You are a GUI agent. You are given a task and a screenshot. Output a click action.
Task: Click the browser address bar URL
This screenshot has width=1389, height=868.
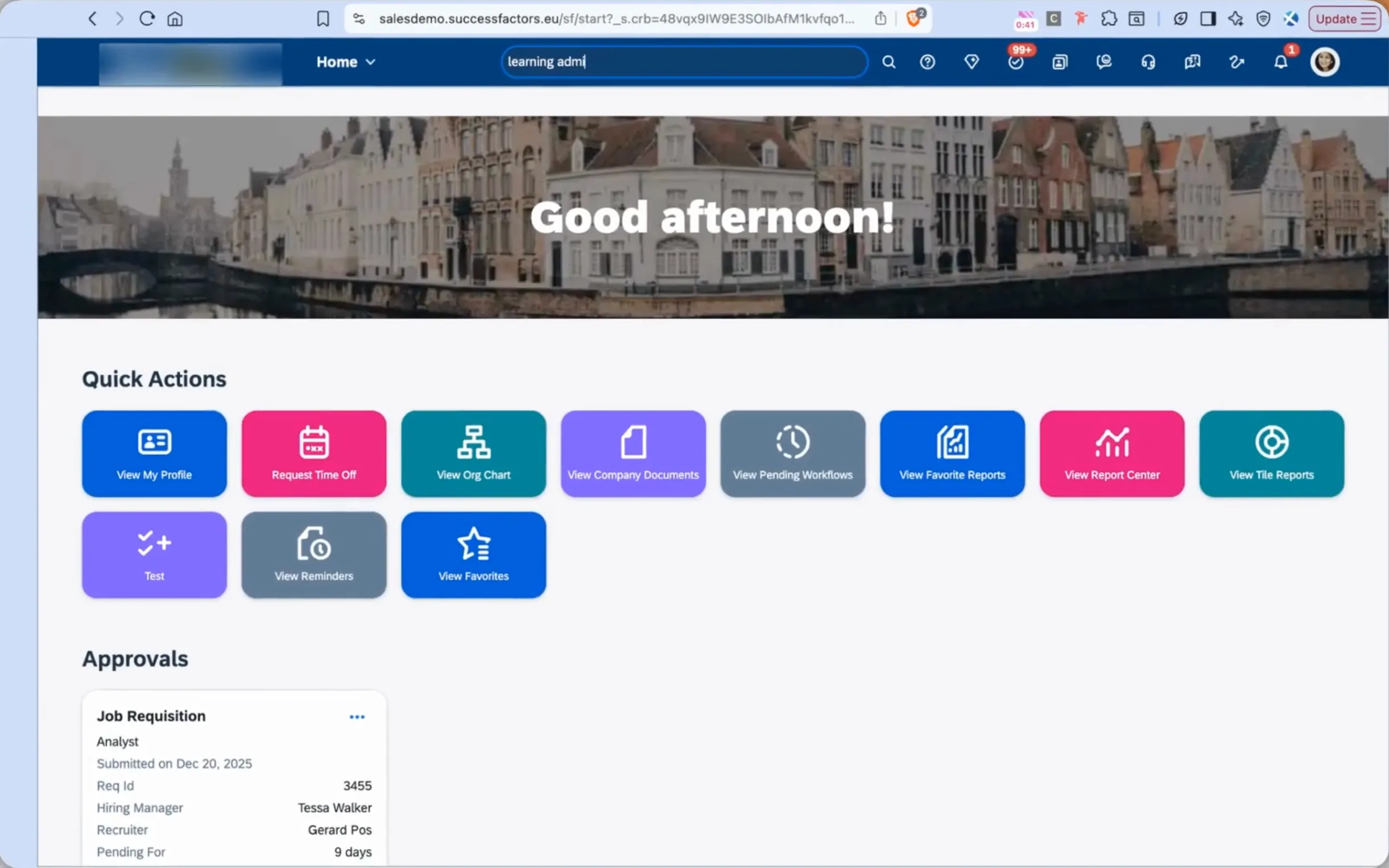(617, 19)
